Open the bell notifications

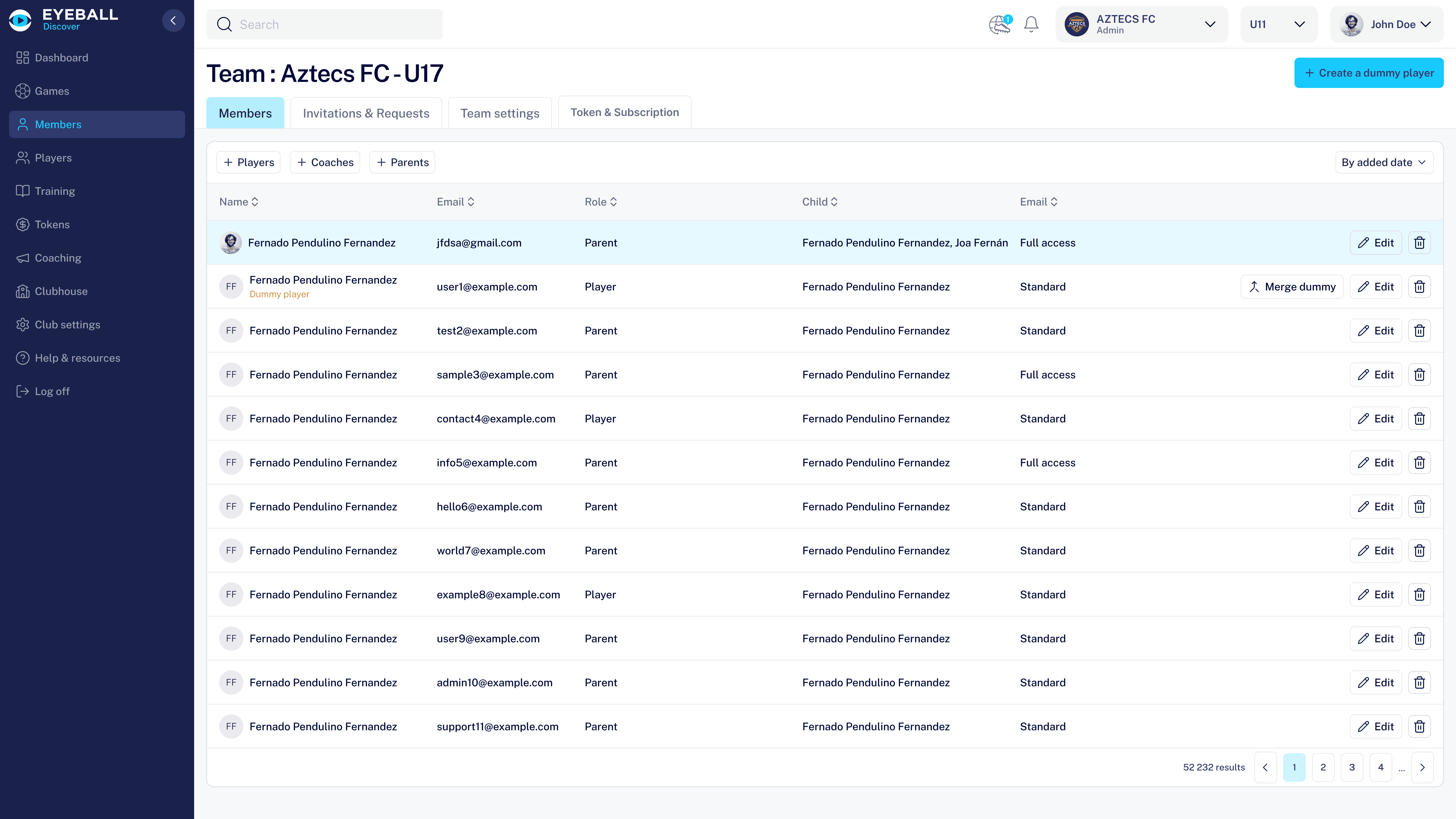click(1031, 24)
